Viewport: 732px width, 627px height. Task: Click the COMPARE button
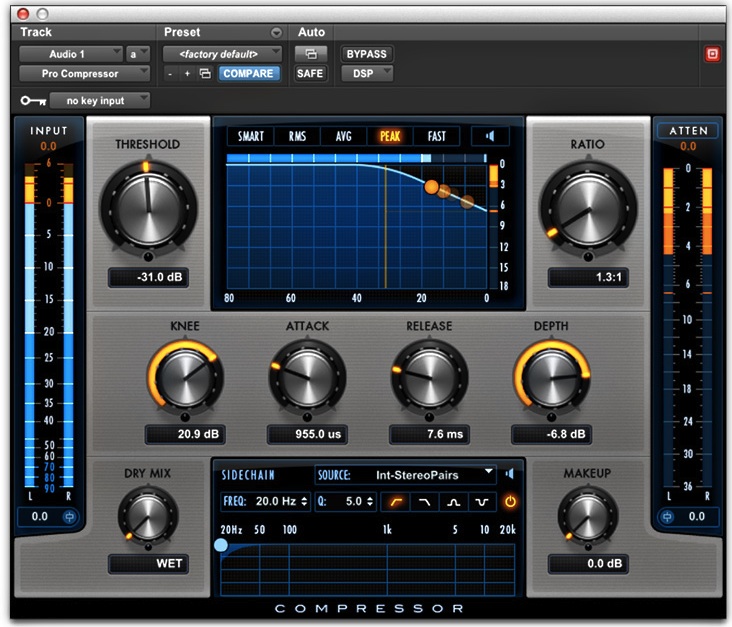coord(248,73)
